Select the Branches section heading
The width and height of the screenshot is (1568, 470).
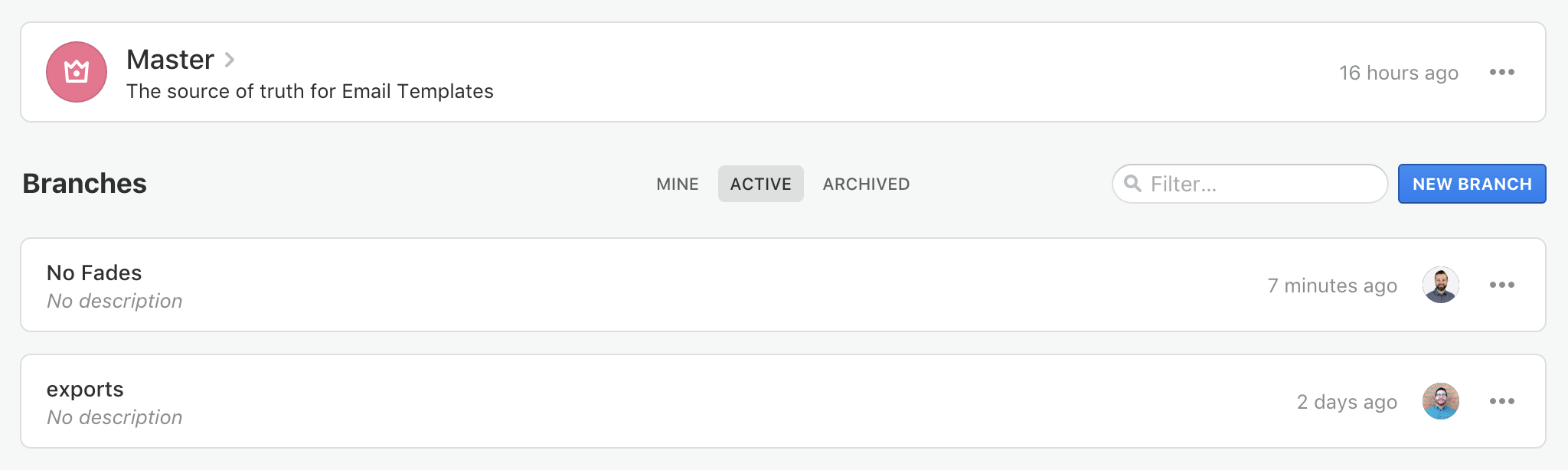(x=84, y=184)
